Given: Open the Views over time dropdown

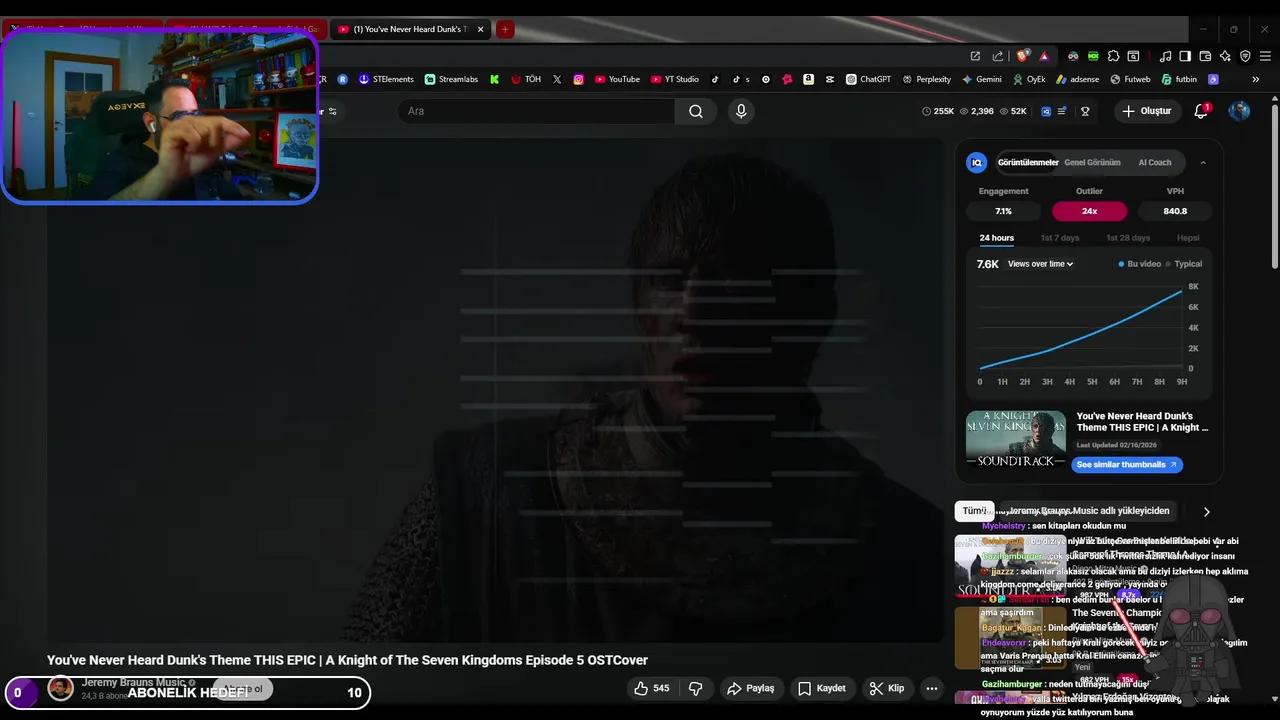Looking at the screenshot, I should pyautogui.click(x=1040, y=264).
